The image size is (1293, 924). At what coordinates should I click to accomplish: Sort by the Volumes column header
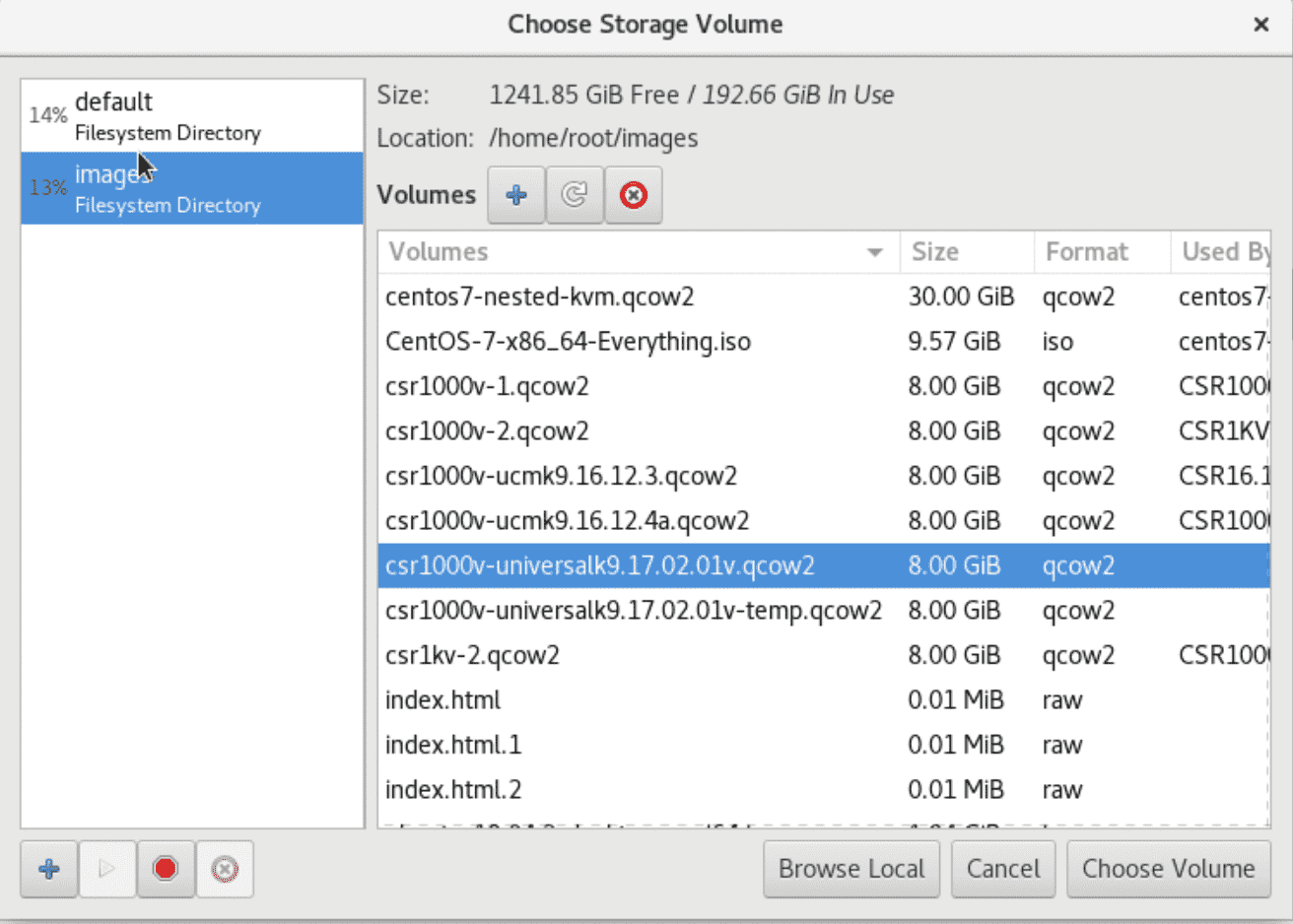point(639,252)
